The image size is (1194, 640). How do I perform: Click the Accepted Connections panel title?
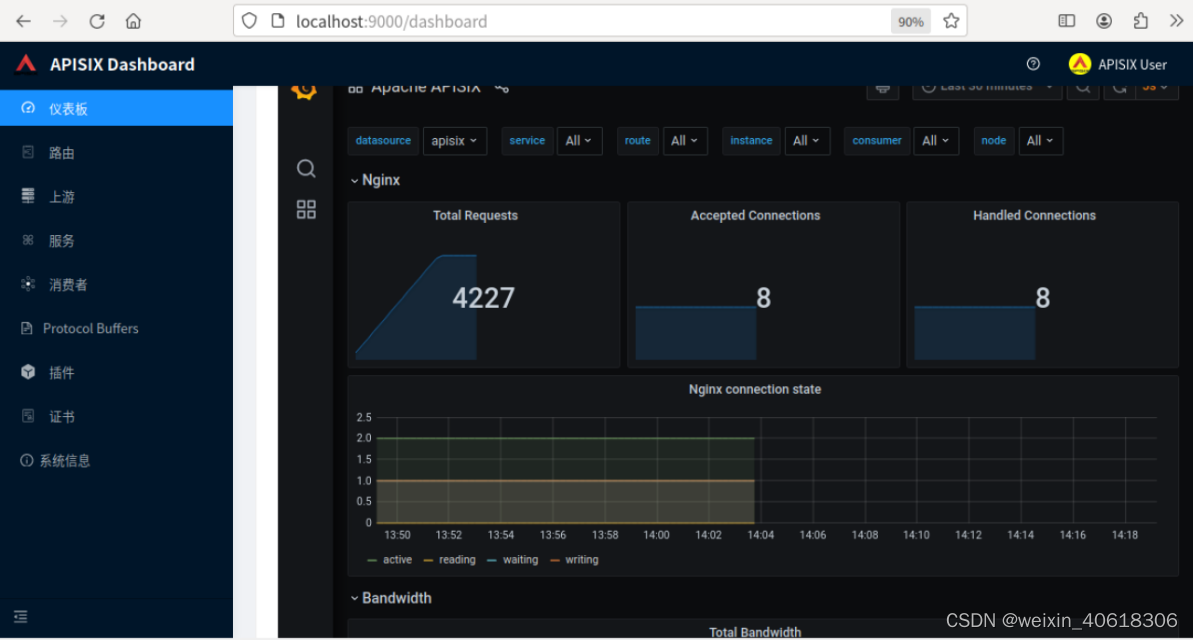coord(755,216)
